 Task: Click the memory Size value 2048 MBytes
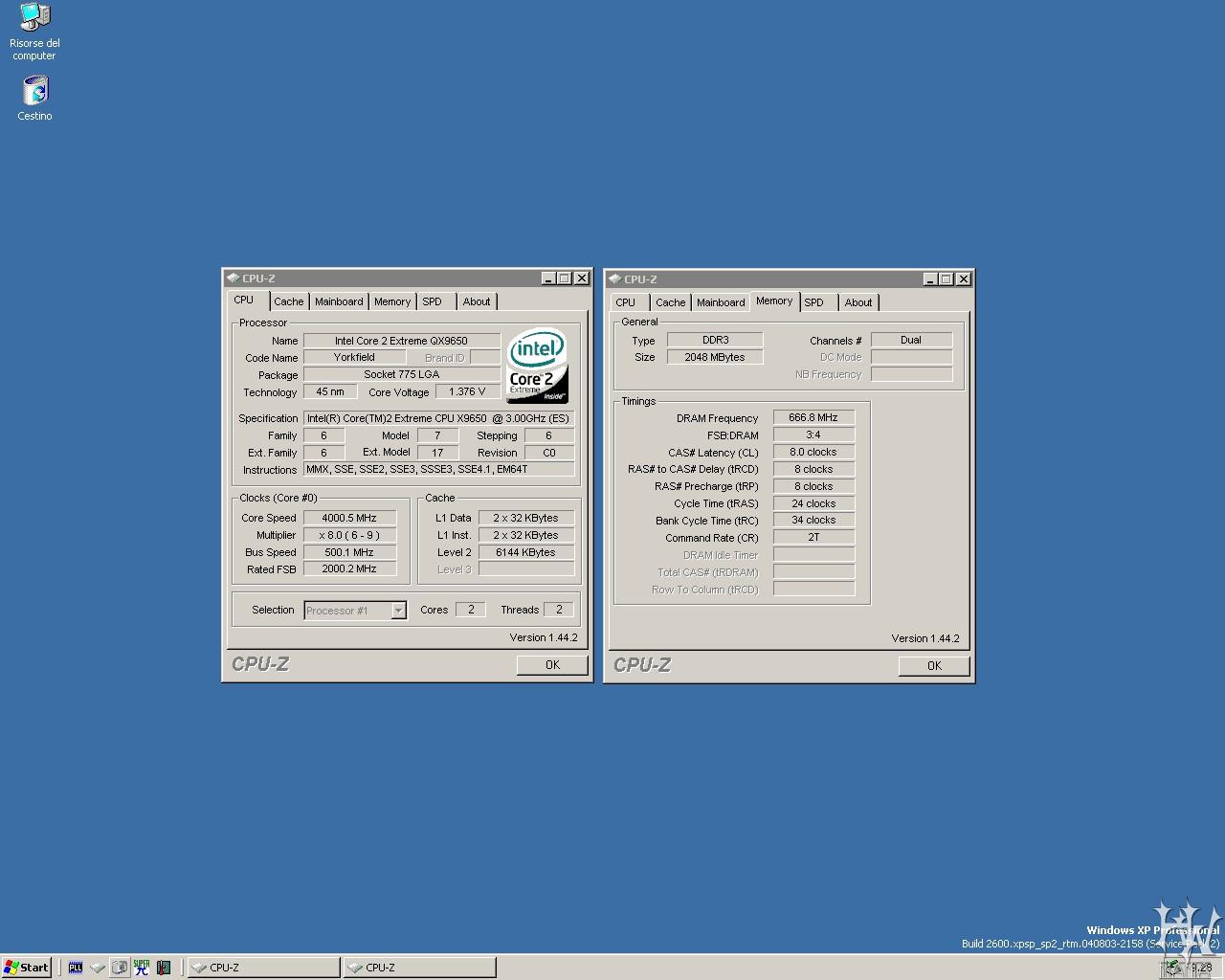[x=715, y=357]
